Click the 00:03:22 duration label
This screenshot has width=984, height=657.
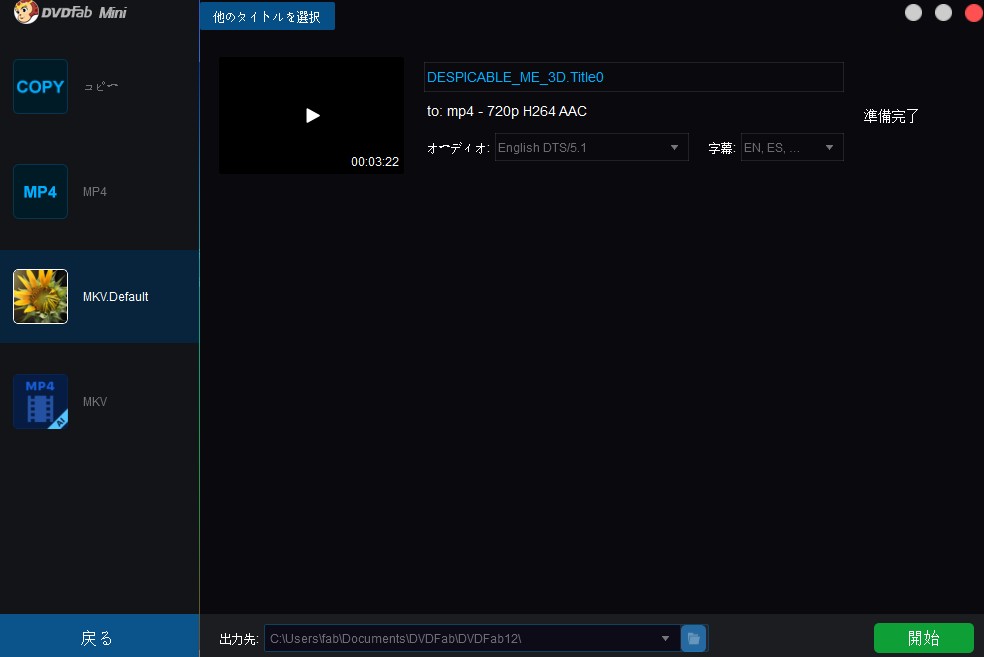(x=375, y=162)
